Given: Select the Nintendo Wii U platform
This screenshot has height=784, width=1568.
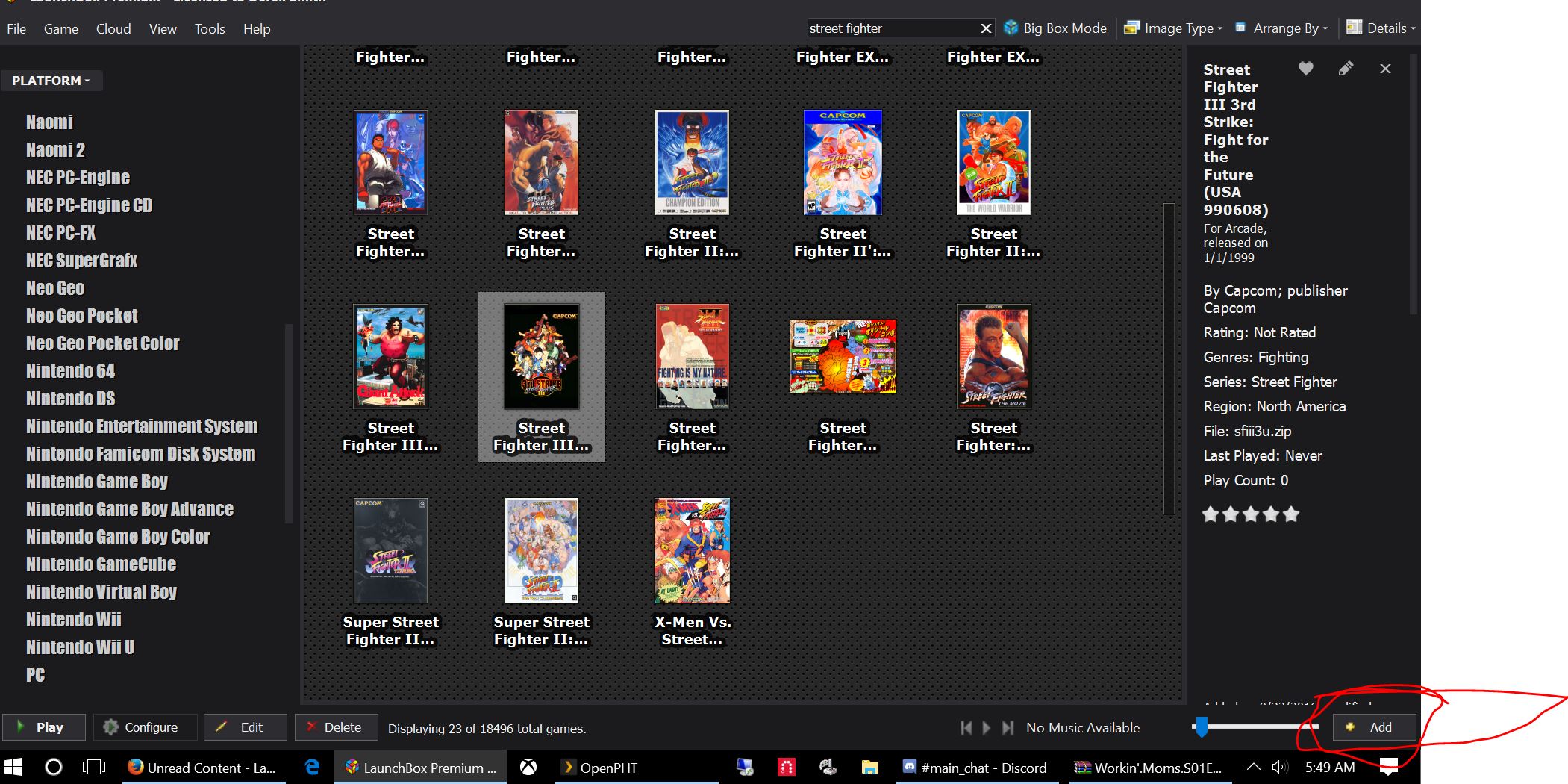Looking at the screenshot, I should click(80, 647).
